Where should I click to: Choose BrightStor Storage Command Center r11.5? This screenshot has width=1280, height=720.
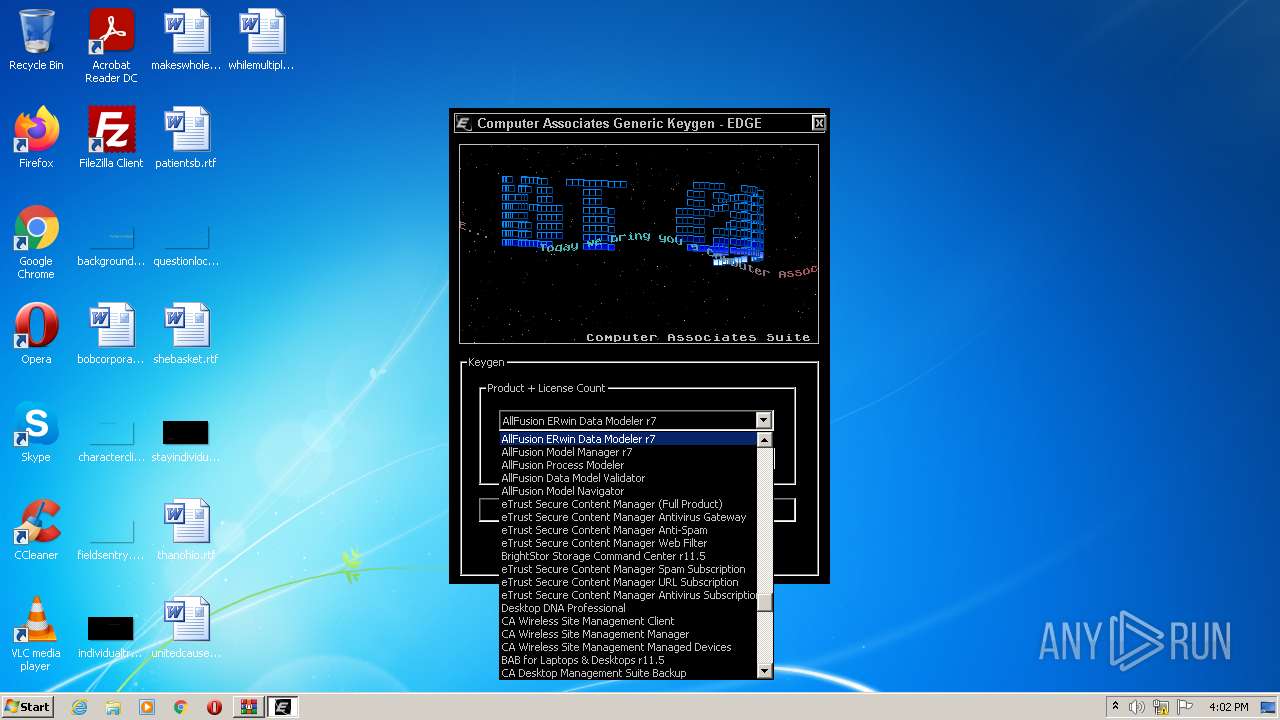click(628, 556)
